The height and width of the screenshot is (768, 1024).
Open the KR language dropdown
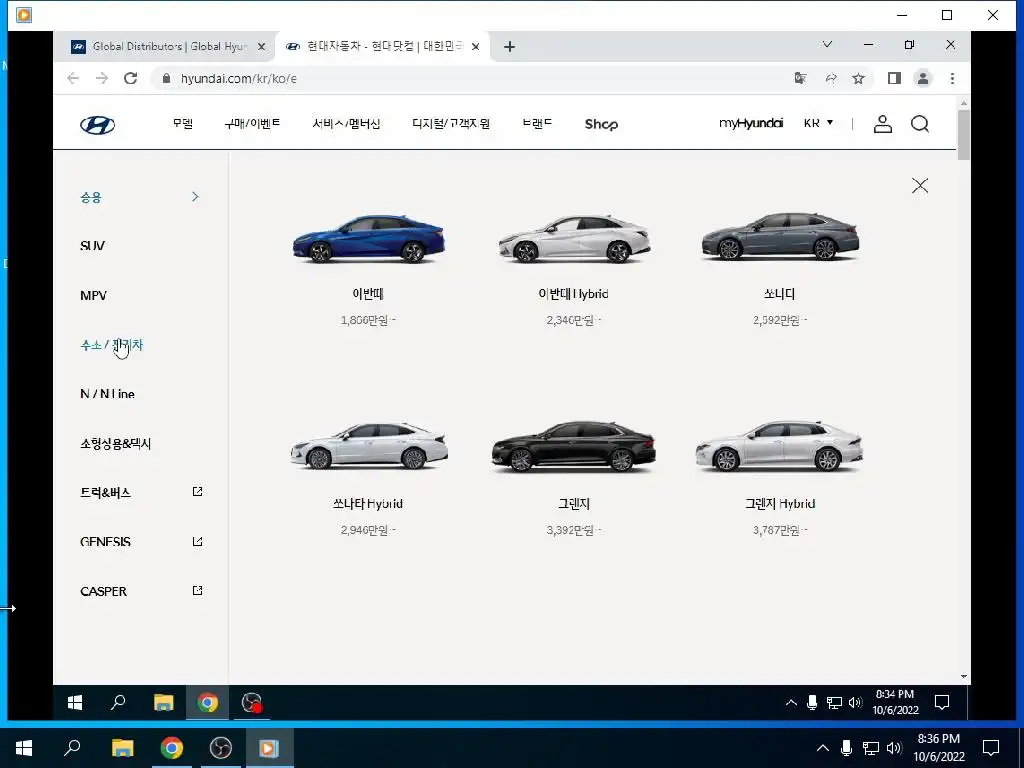(818, 123)
